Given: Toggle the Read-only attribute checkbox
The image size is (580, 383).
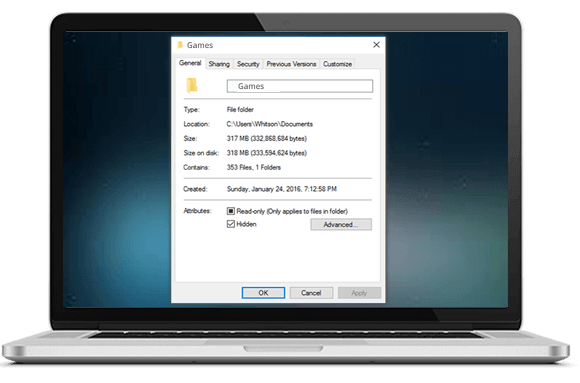Looking at the screenshot, I should (231, 211).
